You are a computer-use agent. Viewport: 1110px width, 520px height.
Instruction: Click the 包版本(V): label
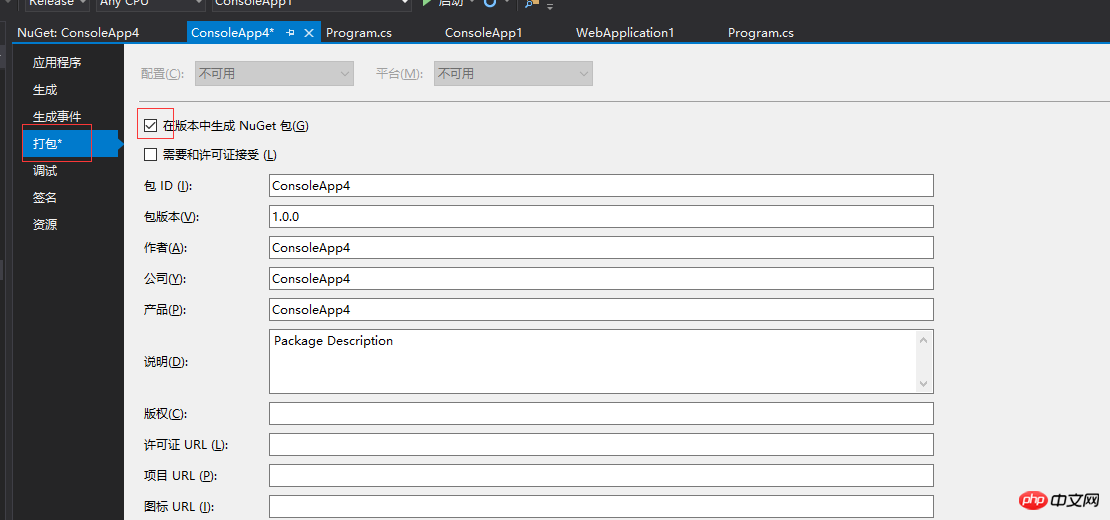[x=171, y=217]
